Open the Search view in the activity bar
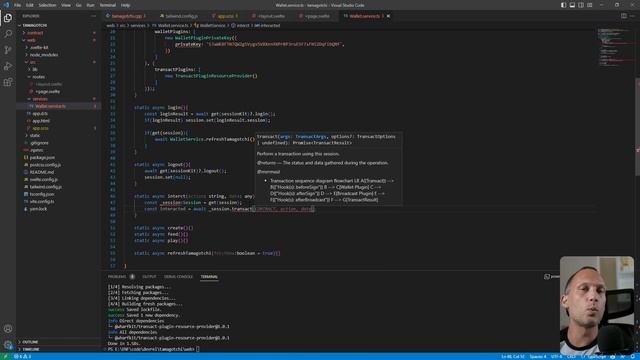640x360 pixels. 8,34
